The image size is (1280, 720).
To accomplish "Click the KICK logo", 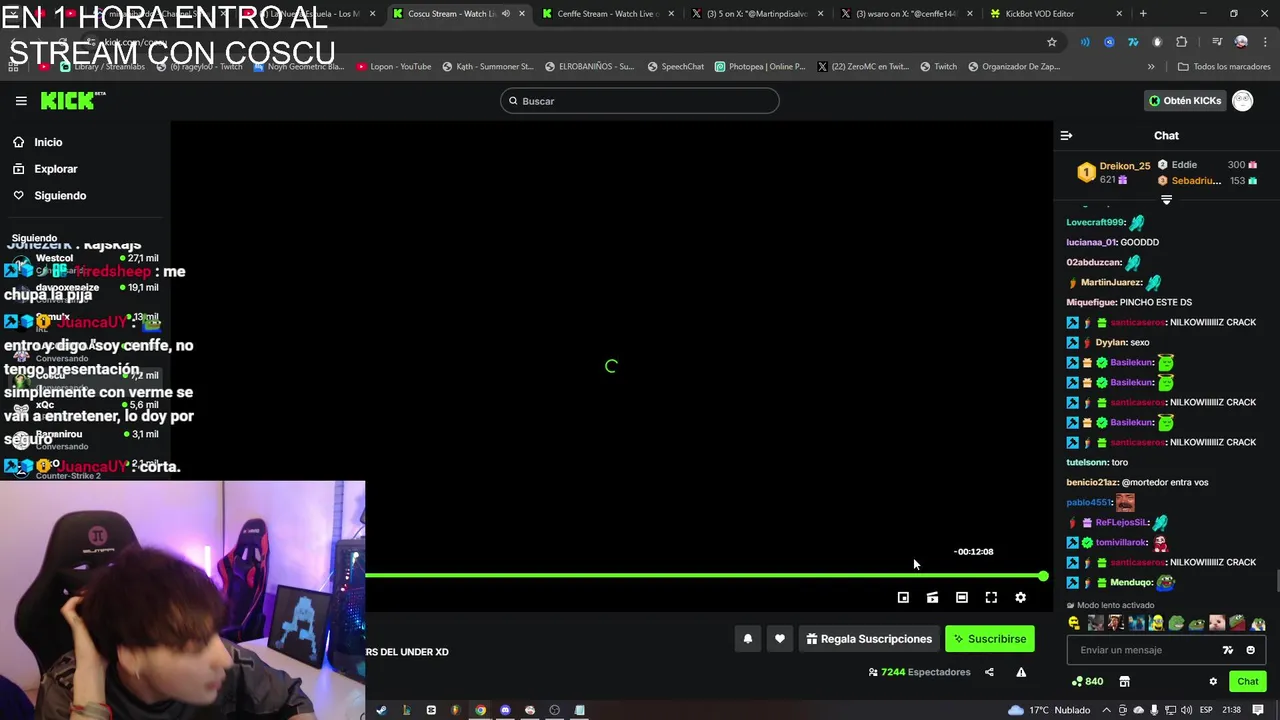I will (x=72, y=100).
